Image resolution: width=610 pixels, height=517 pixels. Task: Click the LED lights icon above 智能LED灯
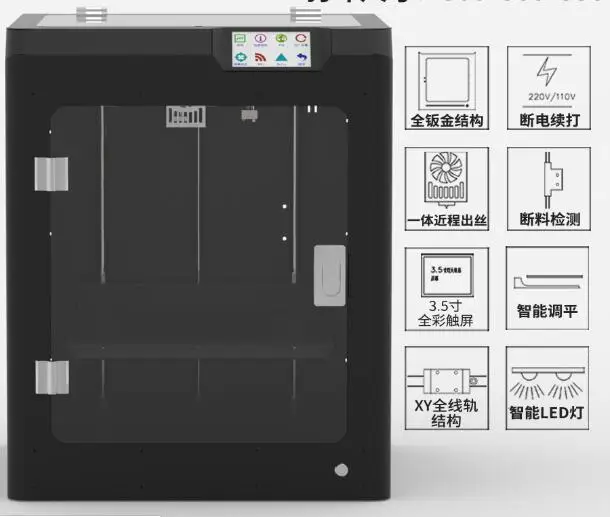(x=548, y=383)
